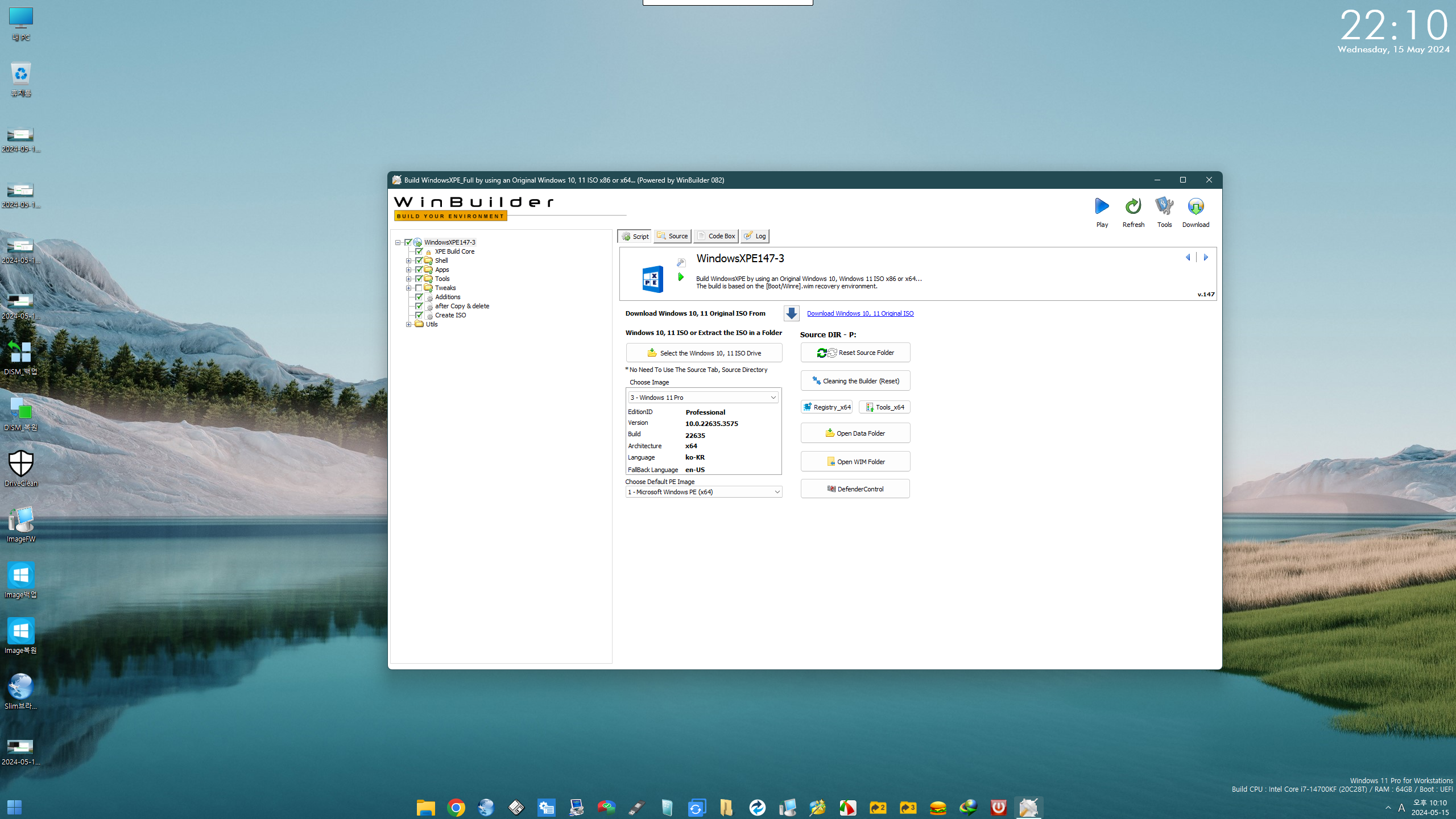
Task: Open Download Windows 10, 11 Original ISO link
Action: point(860,313)
